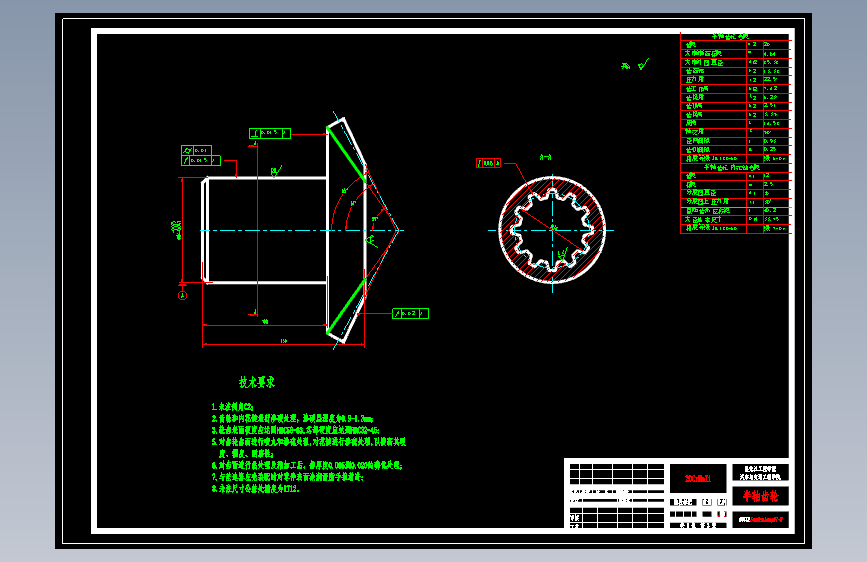This screenshot has width=867, height=562.
Task: Select the red 半轴齿轮 title in the title block
Action: [760, 496]
